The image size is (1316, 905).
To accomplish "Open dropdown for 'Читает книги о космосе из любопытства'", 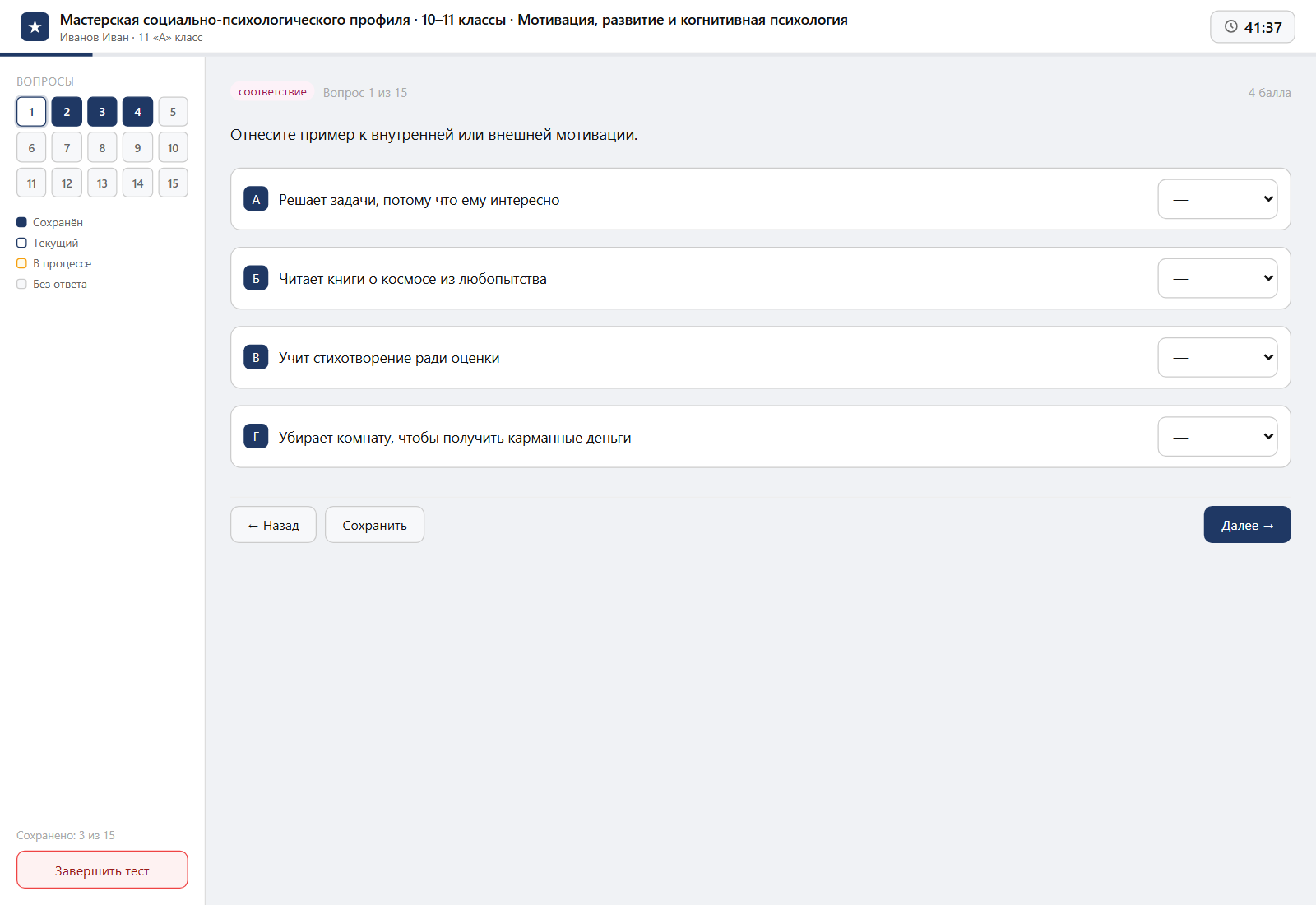I will (1217, 278).
